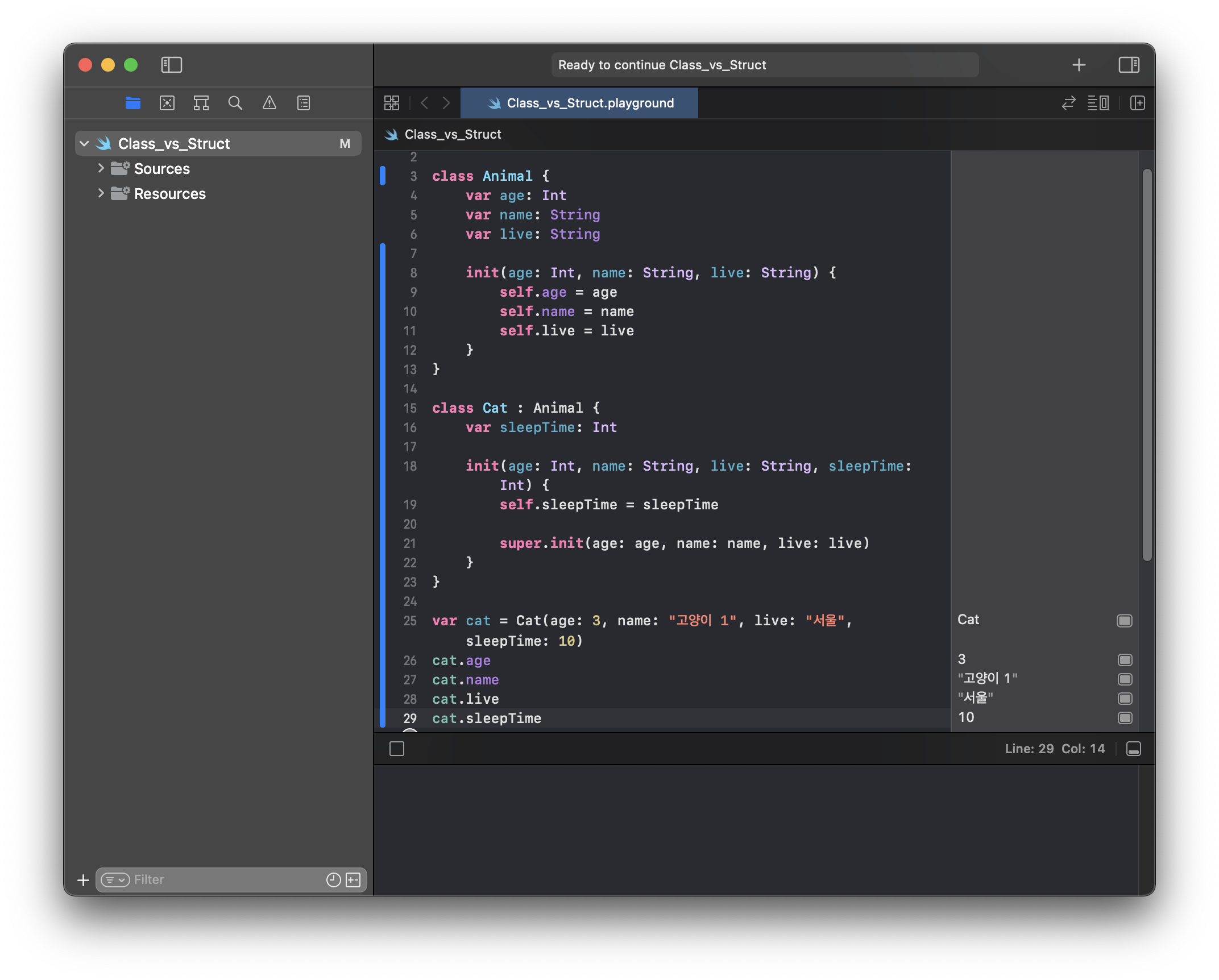1219x980 pixels.
Task: Click Class_vs_Struct in the jump bar
Action: coord(453,135)
